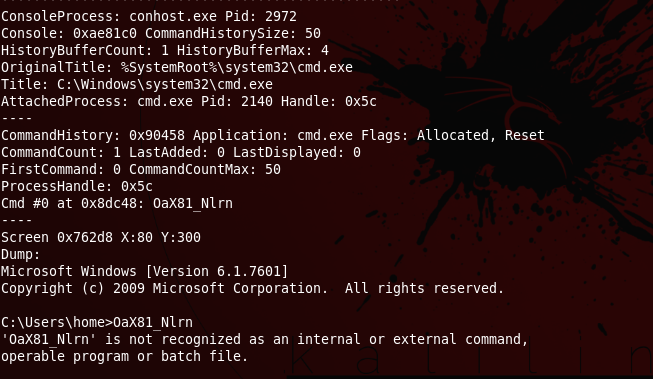This screenshot has width=653, height=379.
Task: Click the Version 6.1.7601 text
Action: tap(217, 272)
